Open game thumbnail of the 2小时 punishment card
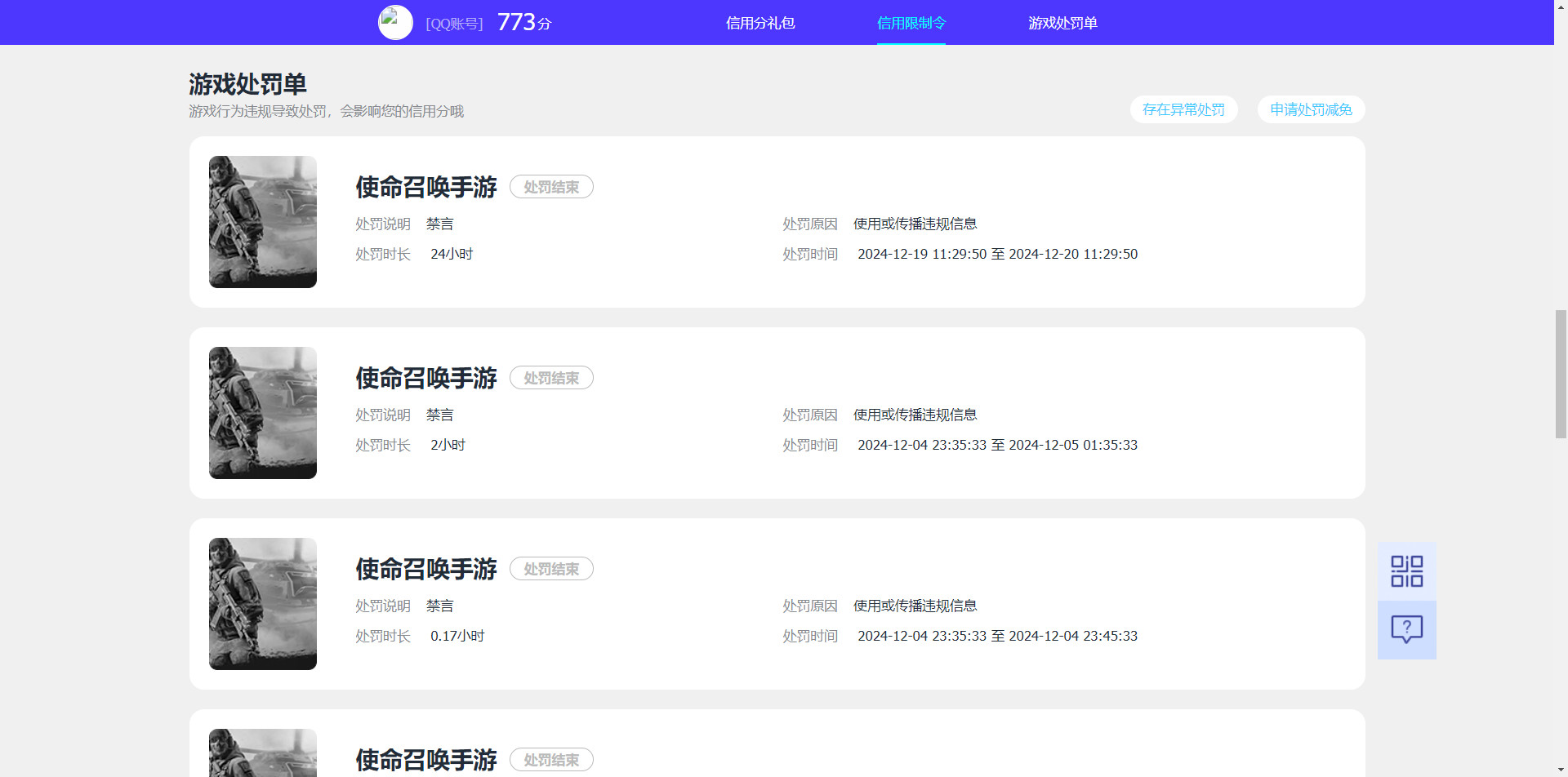The width and height of the screenshot is (1568, 777). [x=263, y=413]
